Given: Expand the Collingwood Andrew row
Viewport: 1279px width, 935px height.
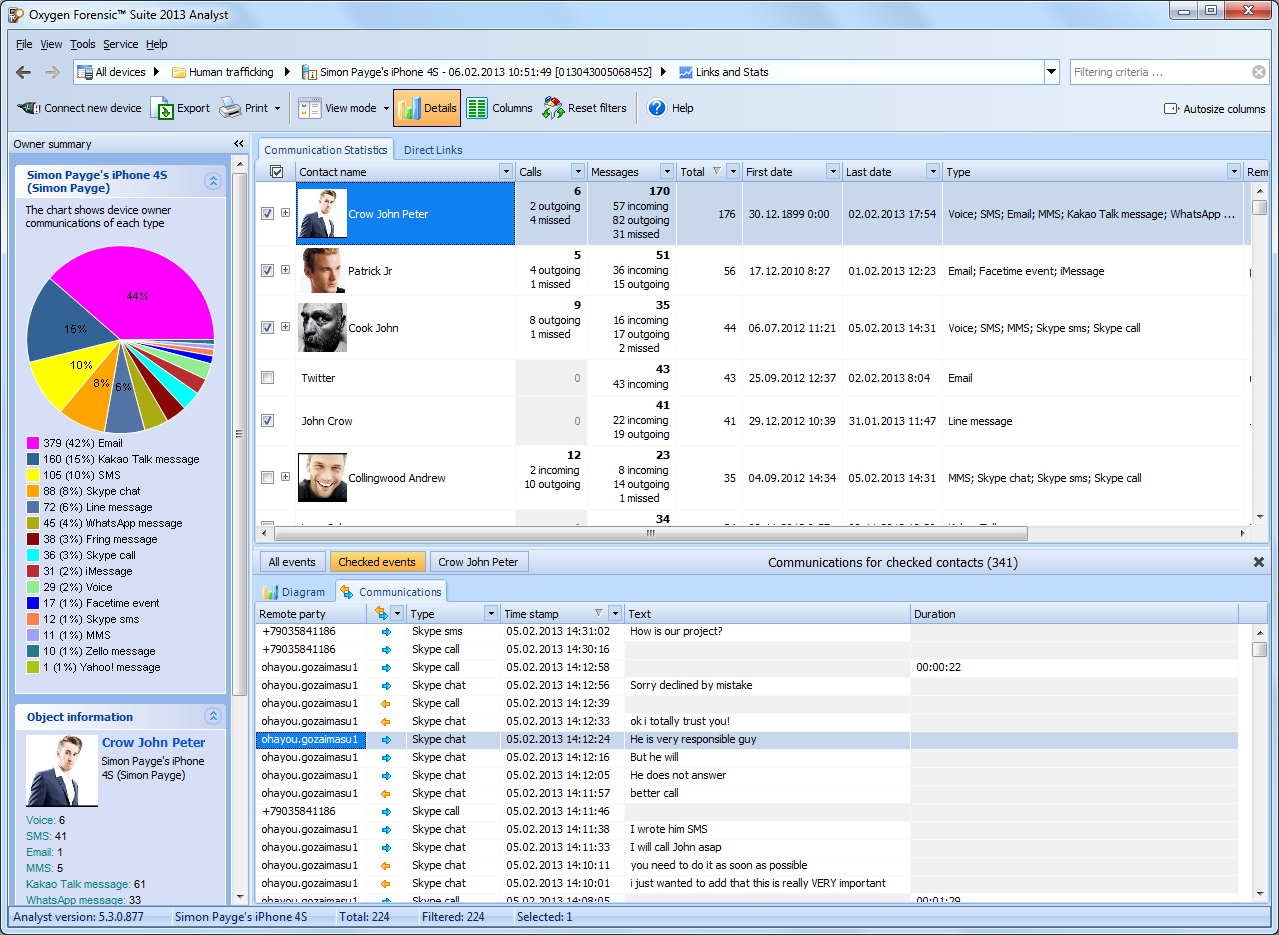Looking at the screenshot, I should click(286, 477).
